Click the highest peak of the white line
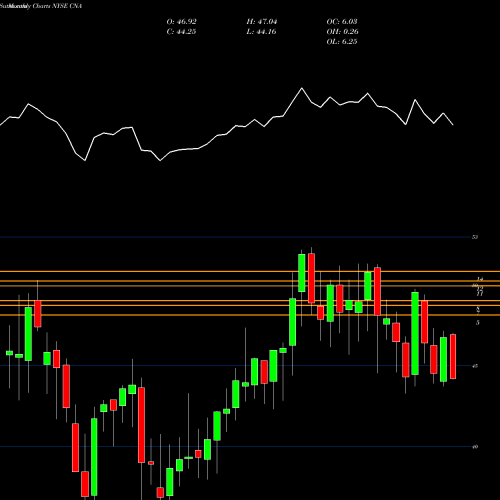Screen dimensions: 500x500 click(x=302, y=88)
